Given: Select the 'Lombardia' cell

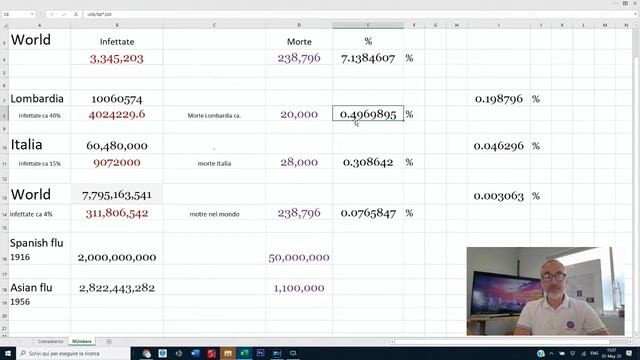Looking at the screenshot, I should click(40, 98).
